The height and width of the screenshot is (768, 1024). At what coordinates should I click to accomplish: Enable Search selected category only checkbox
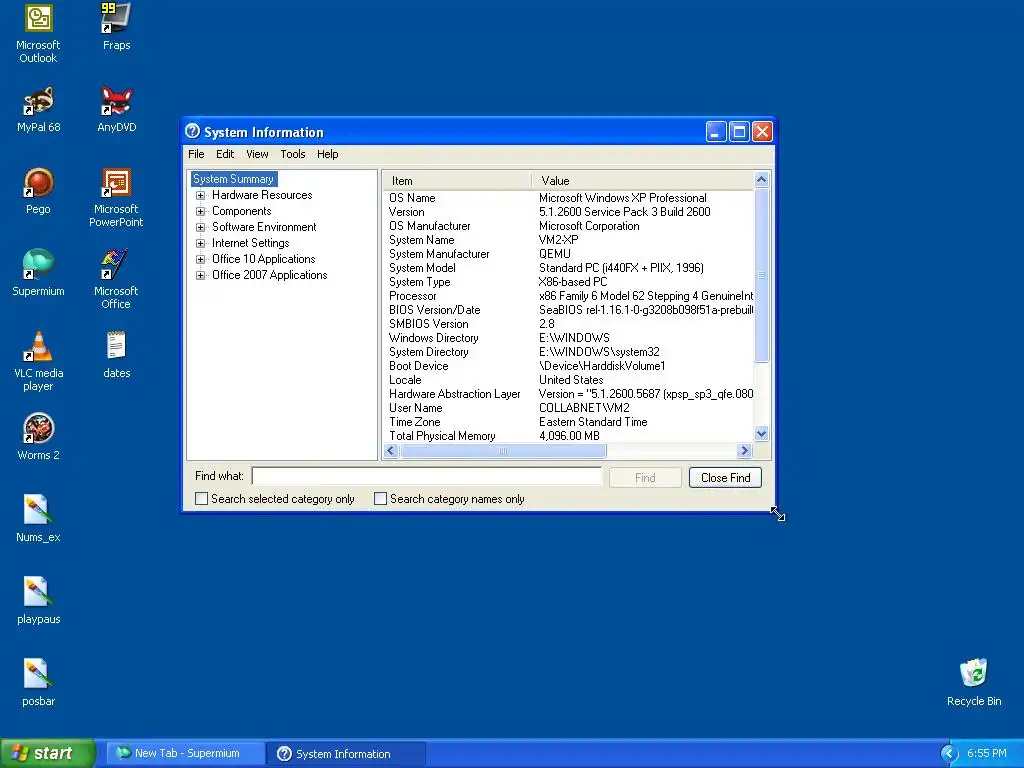click(201, 499)
